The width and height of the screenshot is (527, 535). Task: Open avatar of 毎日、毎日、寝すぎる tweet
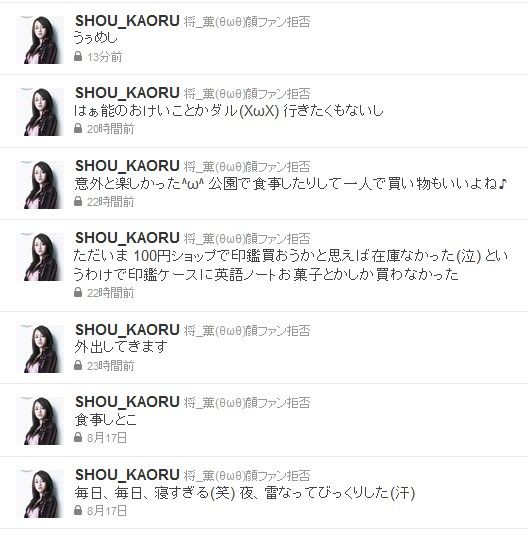tap(40, 494)
